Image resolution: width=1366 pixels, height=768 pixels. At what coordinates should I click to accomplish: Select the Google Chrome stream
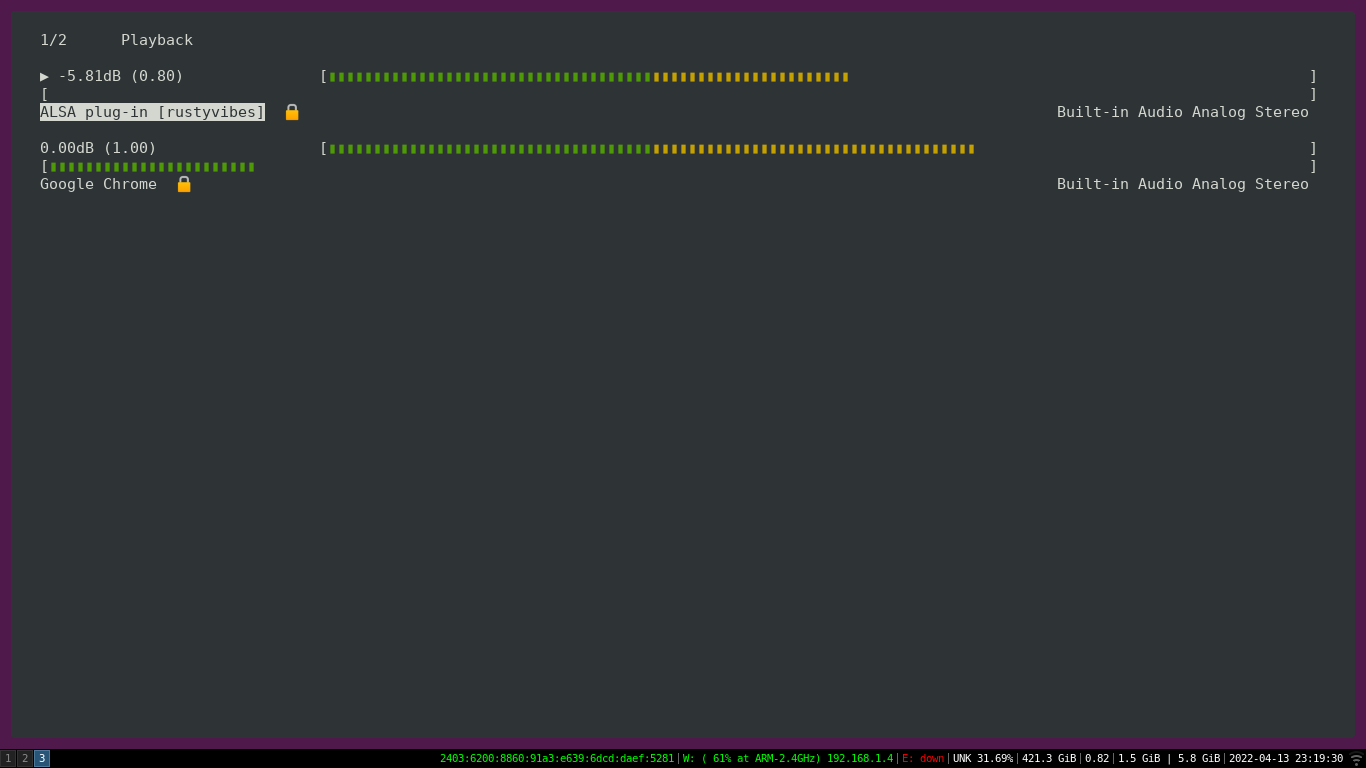[98, 184]
